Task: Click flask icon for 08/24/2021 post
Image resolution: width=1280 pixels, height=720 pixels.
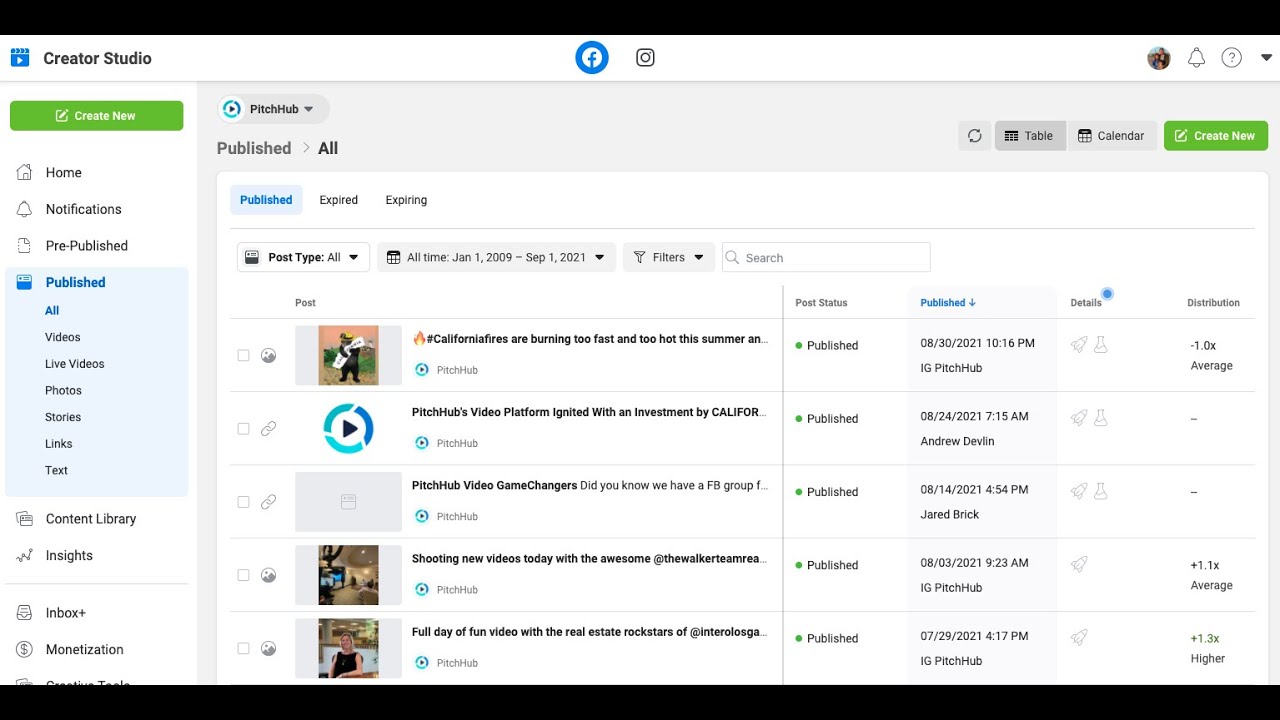Action: pyautogui.click(x=1101, y=418)
